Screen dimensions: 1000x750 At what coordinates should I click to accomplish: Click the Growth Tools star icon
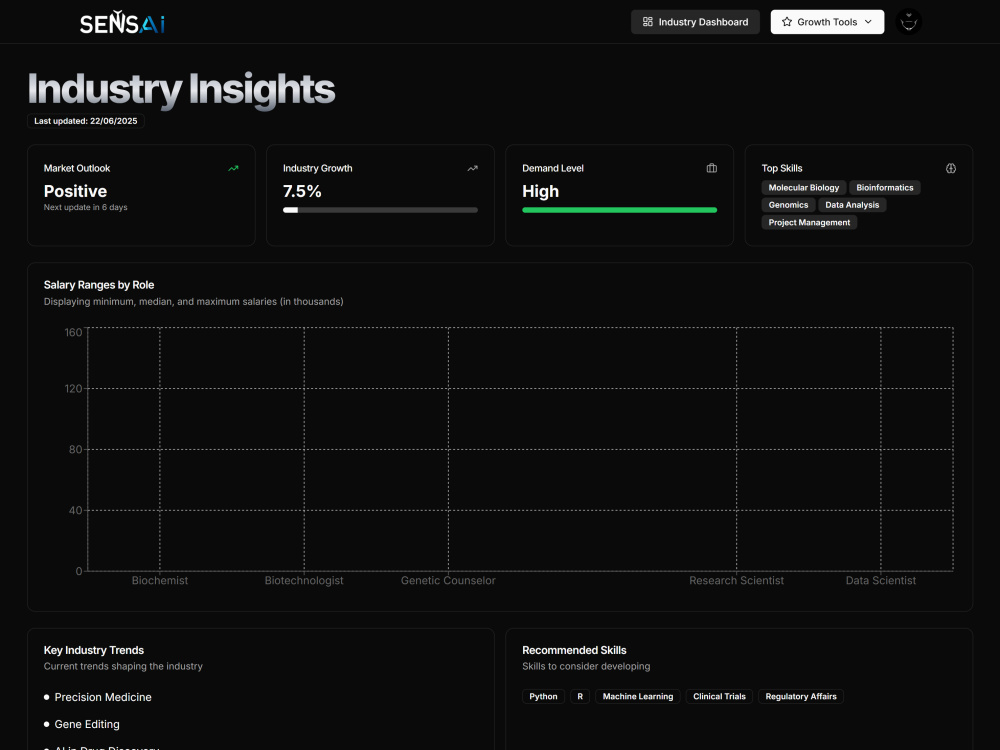[786, 22]
